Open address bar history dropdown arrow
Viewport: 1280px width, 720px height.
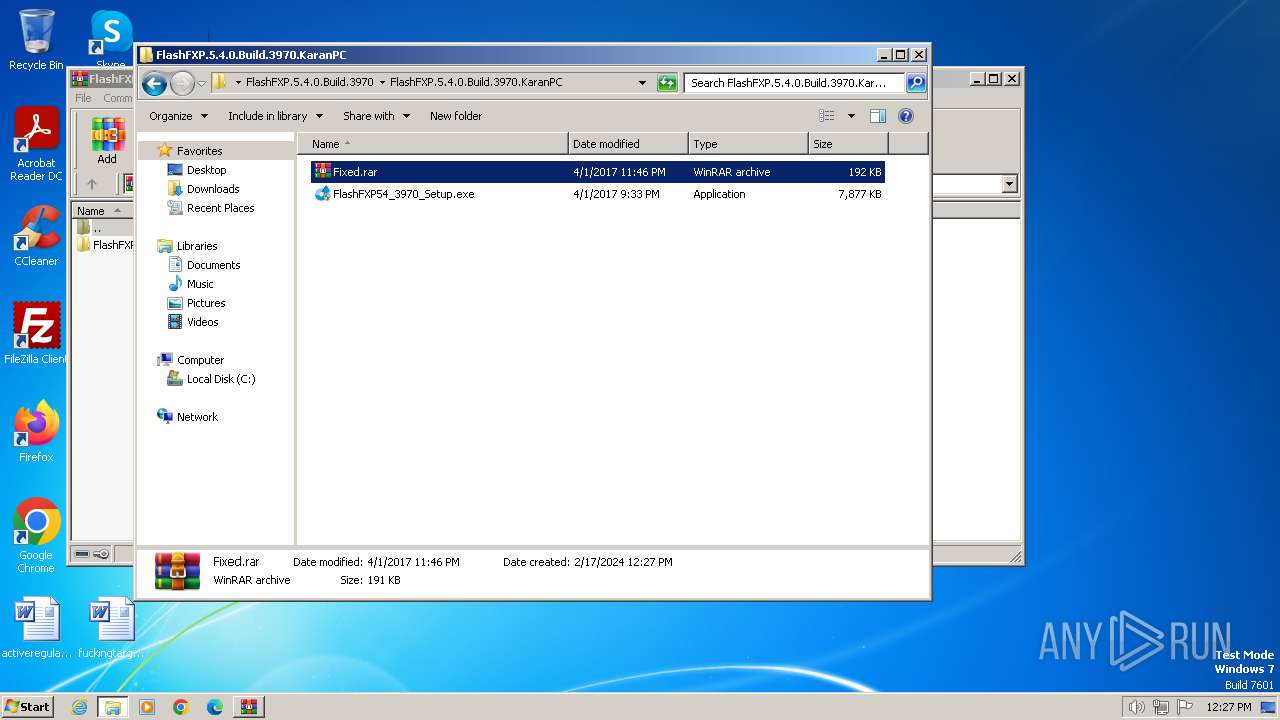pos(642,83)
